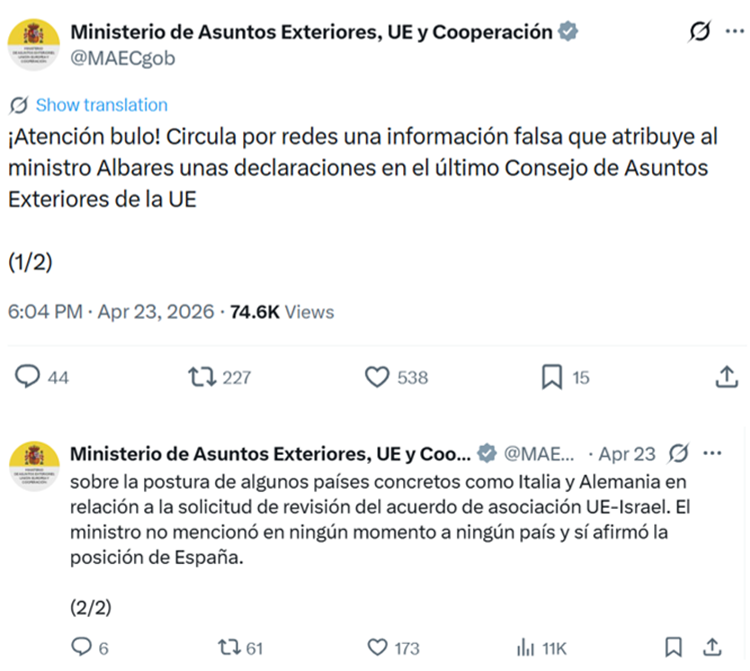Click Show translation link

click(101, 105)
